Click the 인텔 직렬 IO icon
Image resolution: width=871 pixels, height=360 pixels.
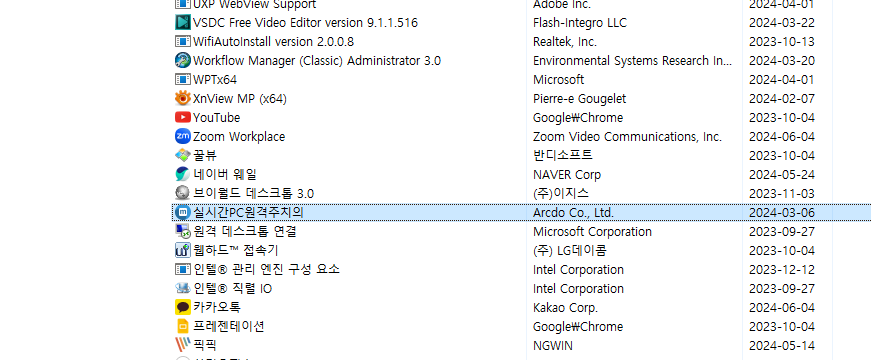tap(182, 288)
